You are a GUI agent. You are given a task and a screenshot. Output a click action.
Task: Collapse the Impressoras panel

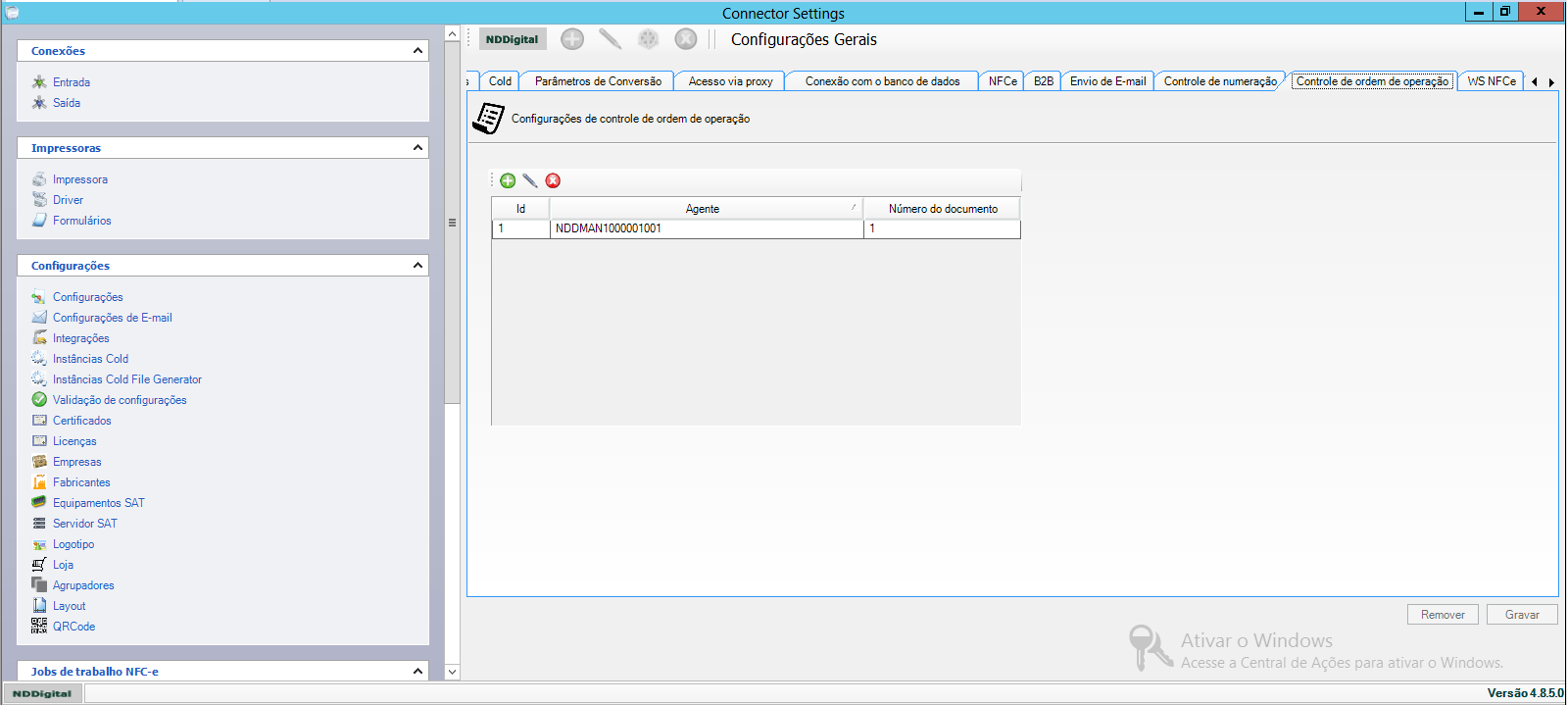point(417,148)
